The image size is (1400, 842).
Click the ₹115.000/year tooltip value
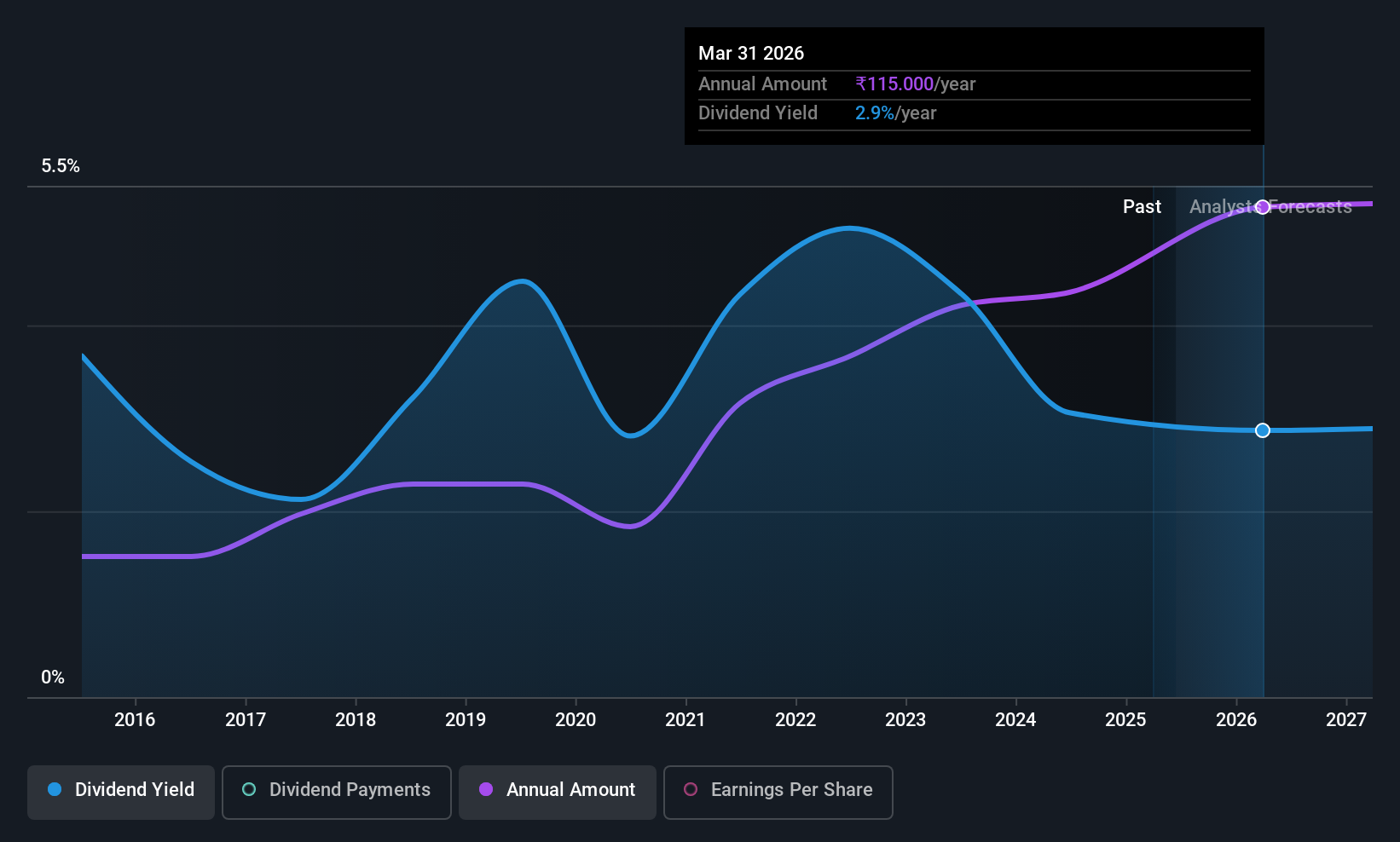point(916,84)
